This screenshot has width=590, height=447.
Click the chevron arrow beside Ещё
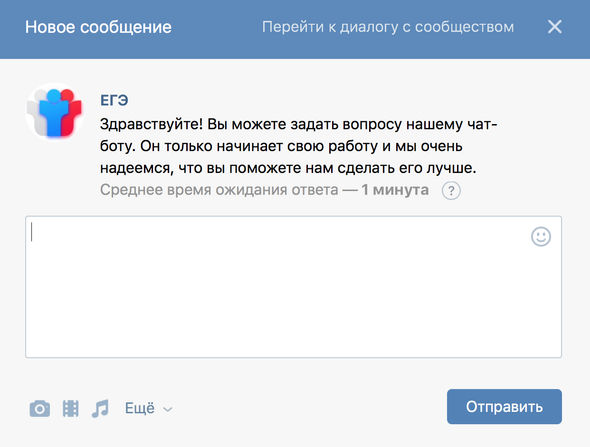168,409
